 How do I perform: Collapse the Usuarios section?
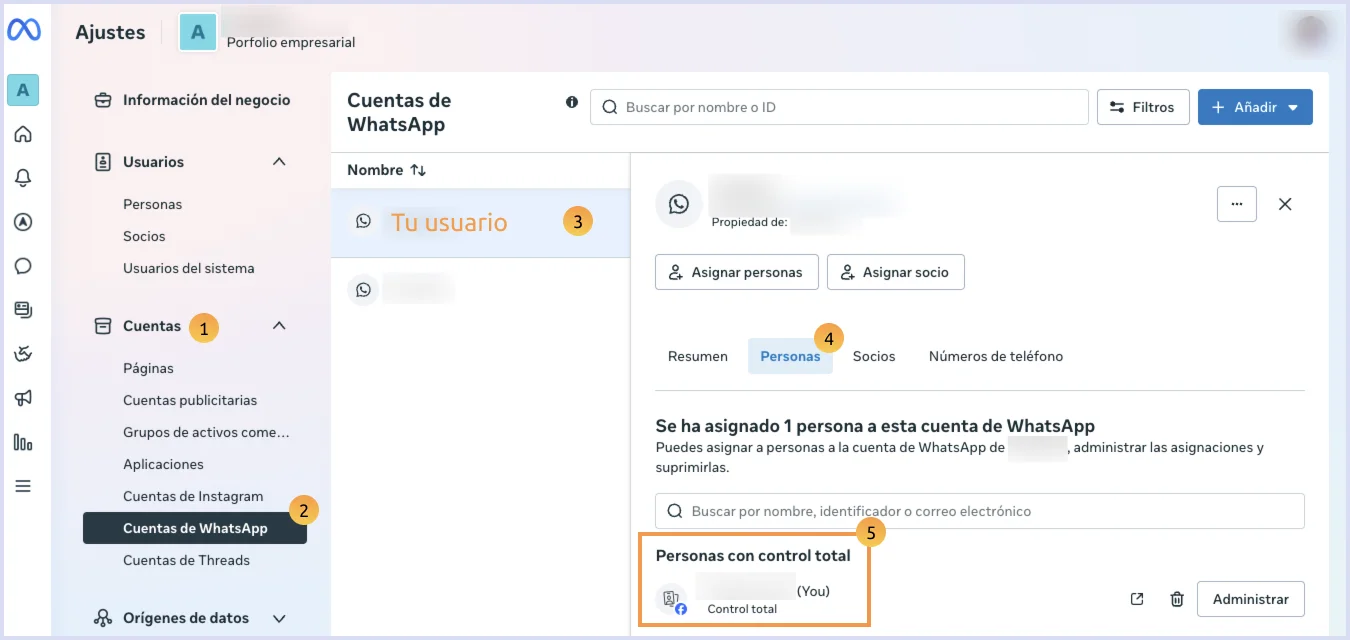[x=279, y=162]
